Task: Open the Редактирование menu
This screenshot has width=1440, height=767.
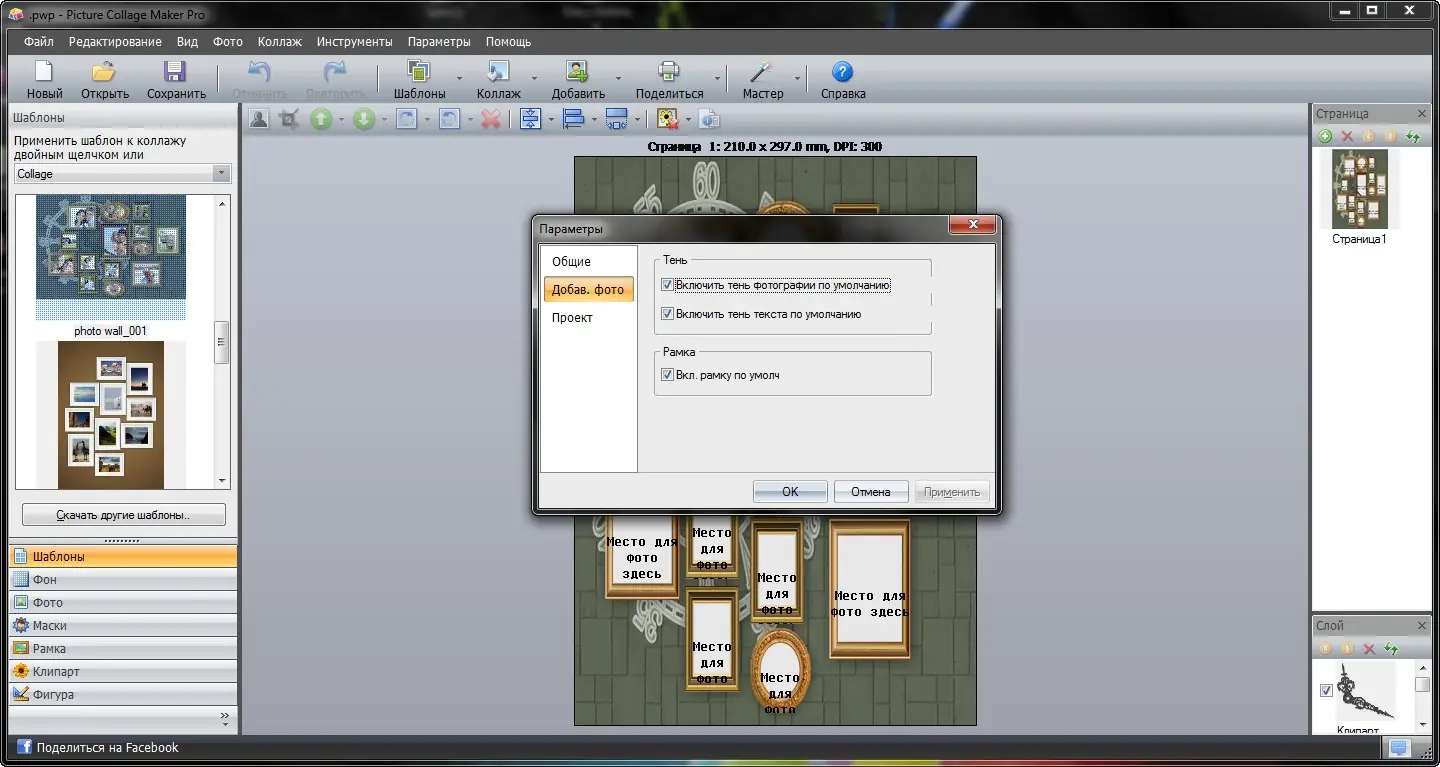Action: 115,42
